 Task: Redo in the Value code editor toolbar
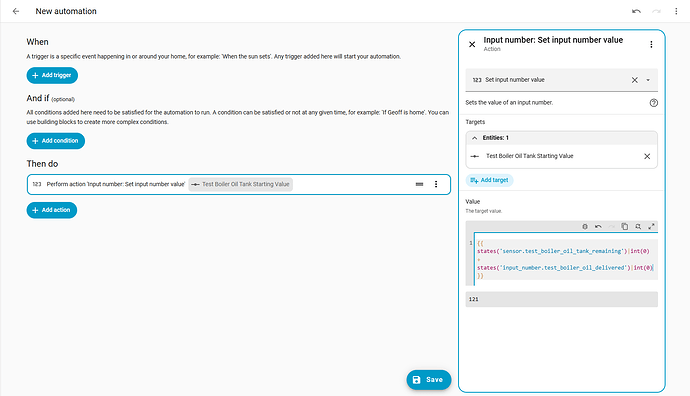click(611, 226)
